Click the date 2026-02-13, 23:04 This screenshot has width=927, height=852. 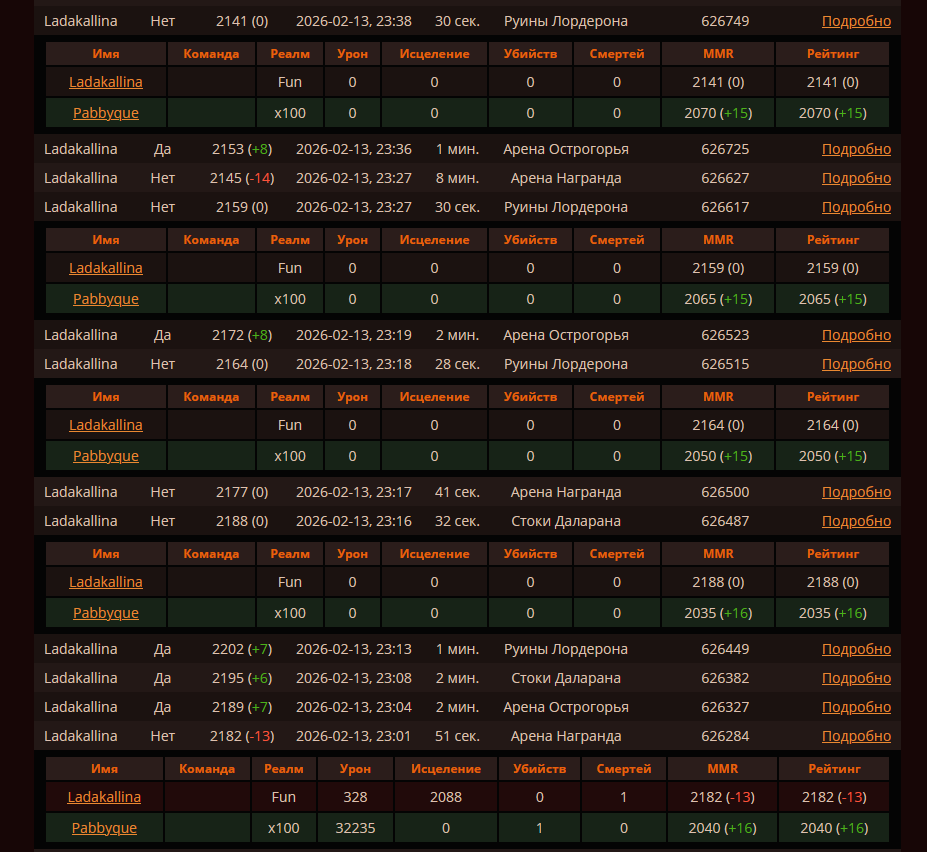[x=354, y=707]
